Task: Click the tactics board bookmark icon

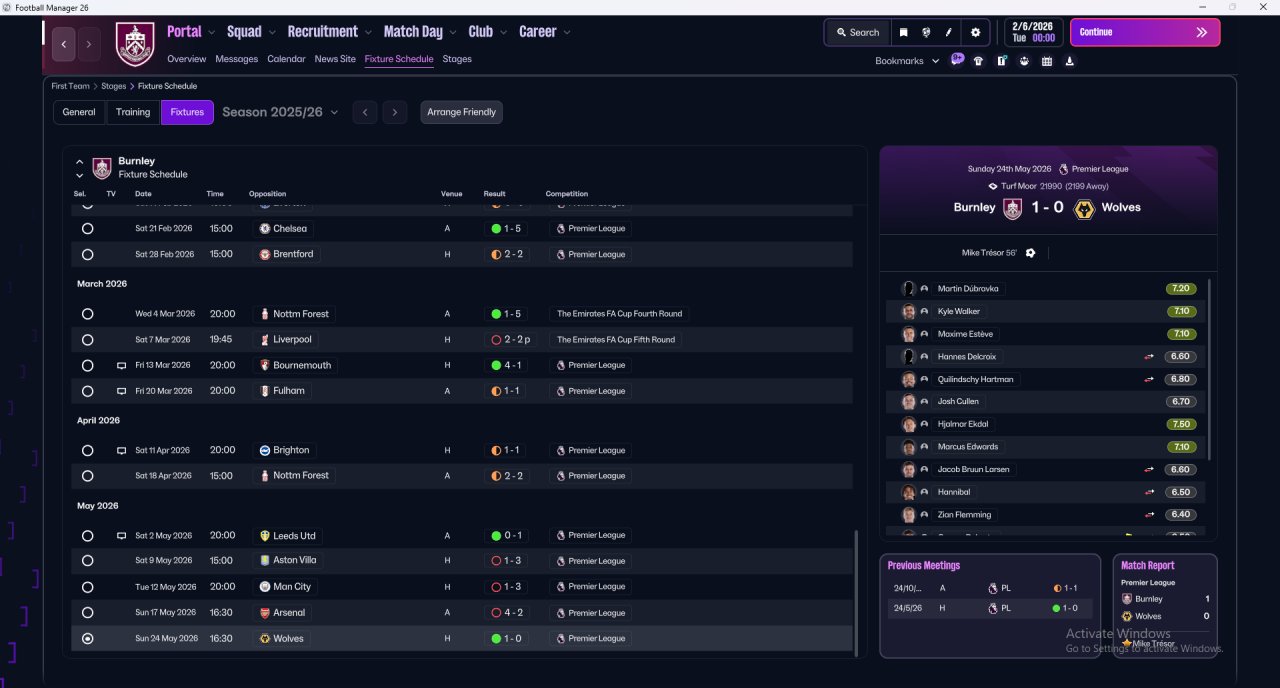Action: [x=1001, y=61]
